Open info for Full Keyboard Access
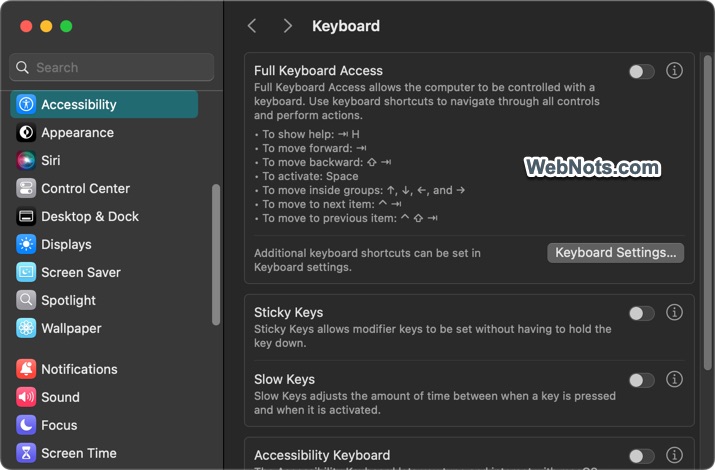This screenshot has height=470, width=715. coord(674,71)
